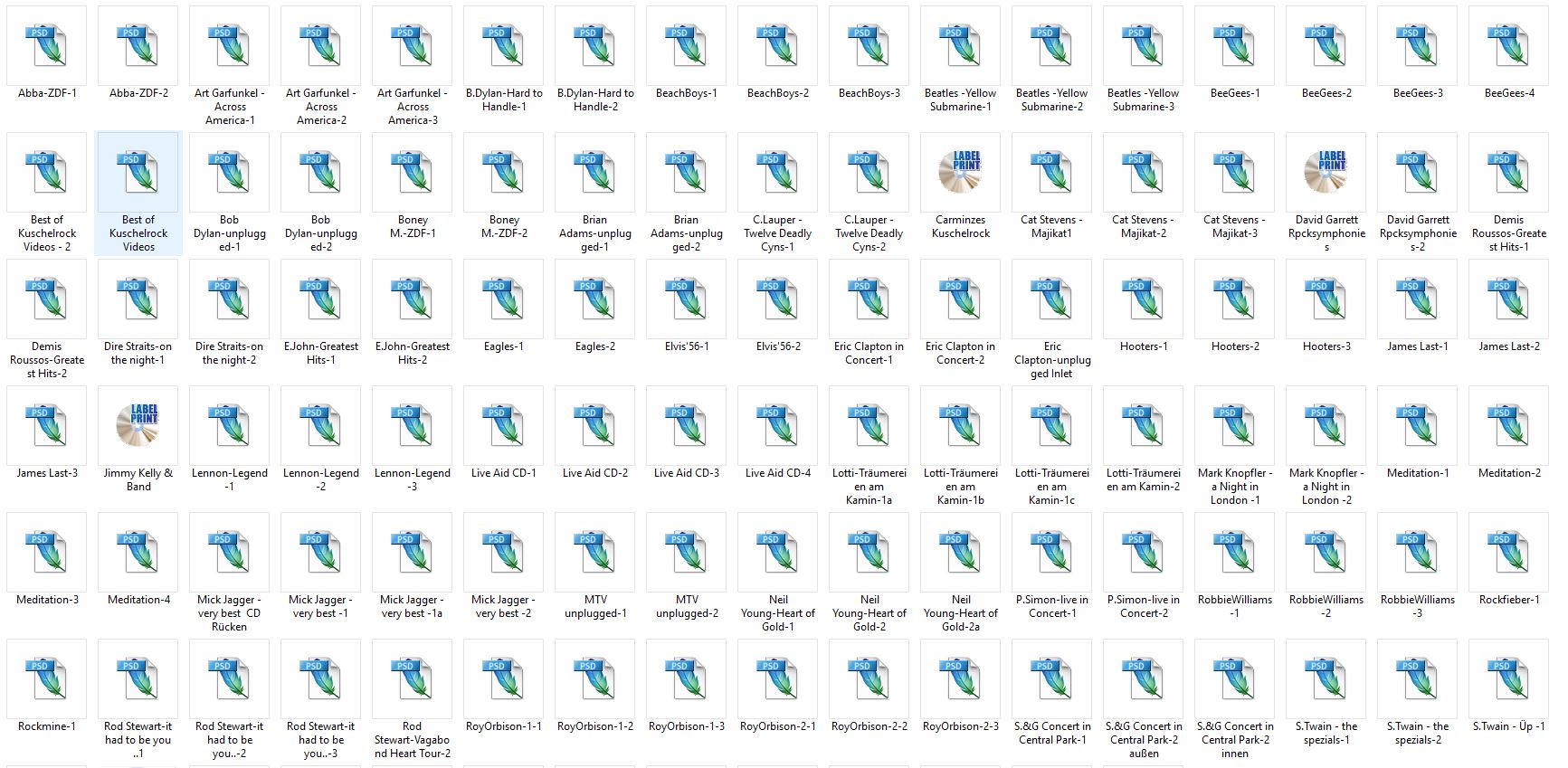Select the label 'Lotti-Träumereien am Kamin-2'
This screenshot has height=768, width=1568.
1144,479
